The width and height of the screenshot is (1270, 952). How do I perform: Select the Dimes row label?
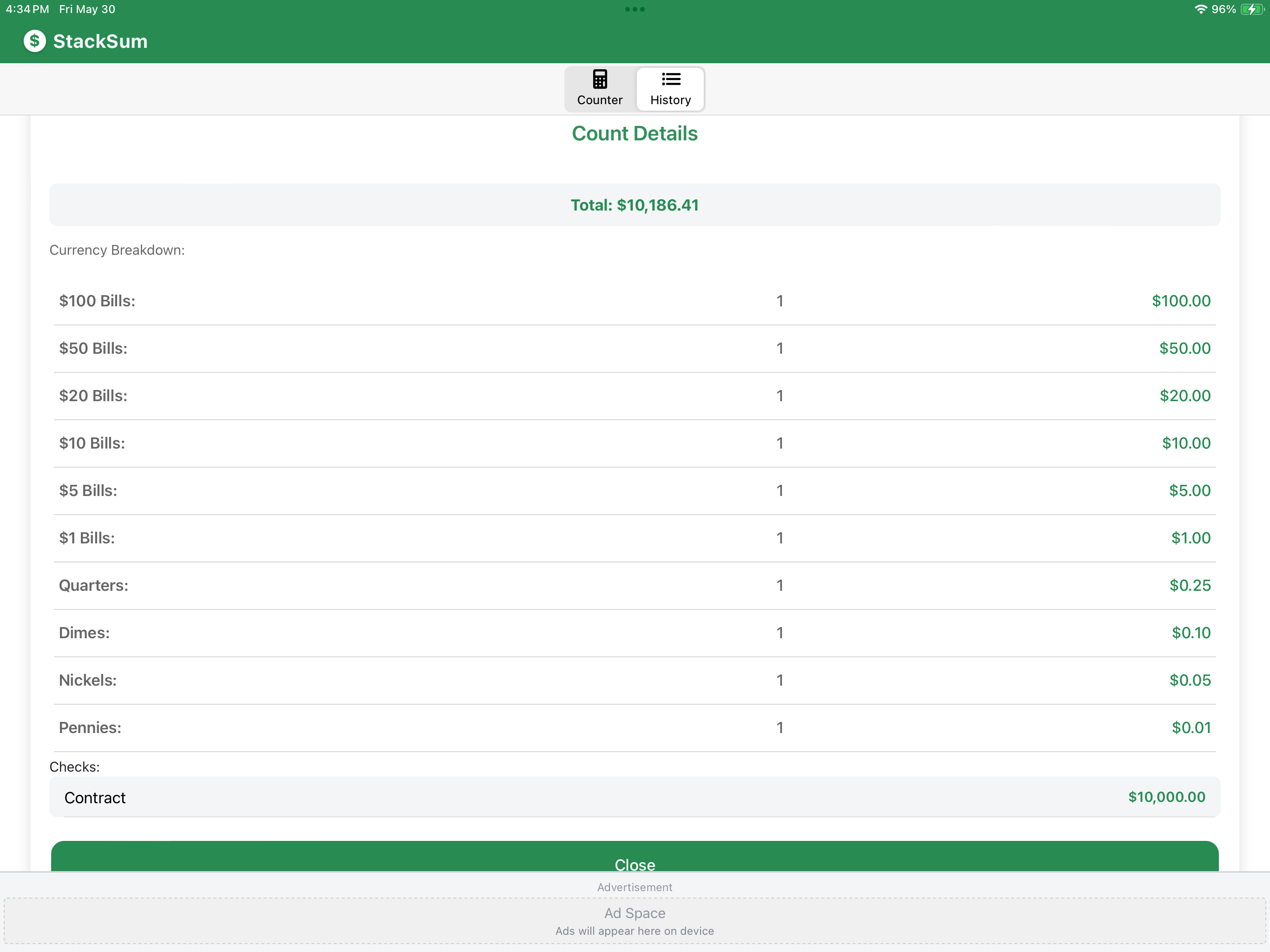tap(84, 633)
